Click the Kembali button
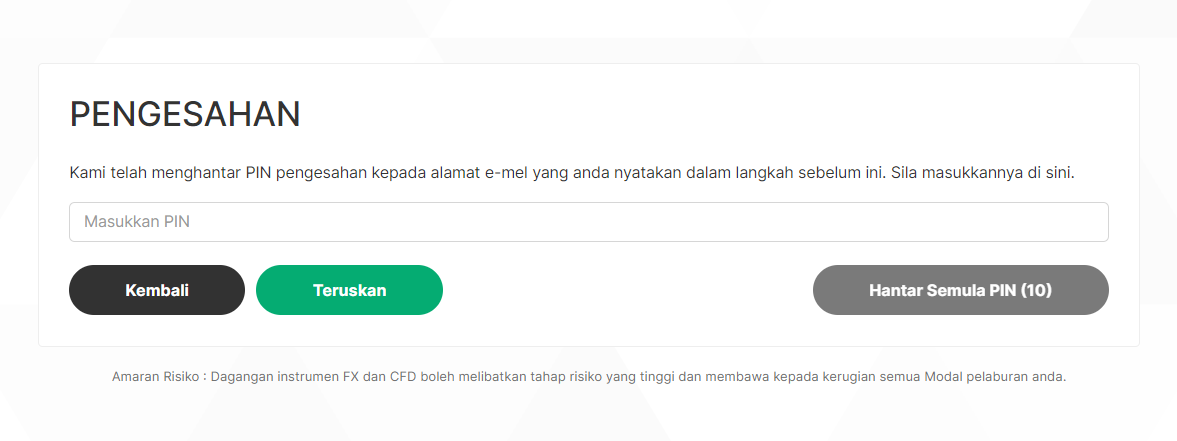The width and height of the screenshot is (1177, 441). [x=157, y=290]
